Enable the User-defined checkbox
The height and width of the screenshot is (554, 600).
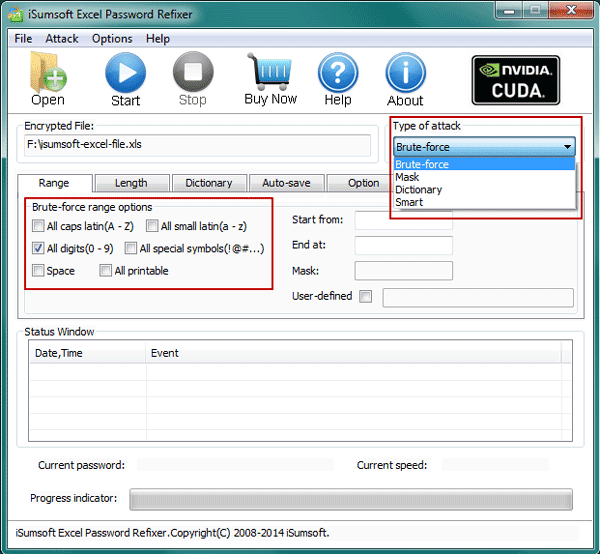click(365, 296)
